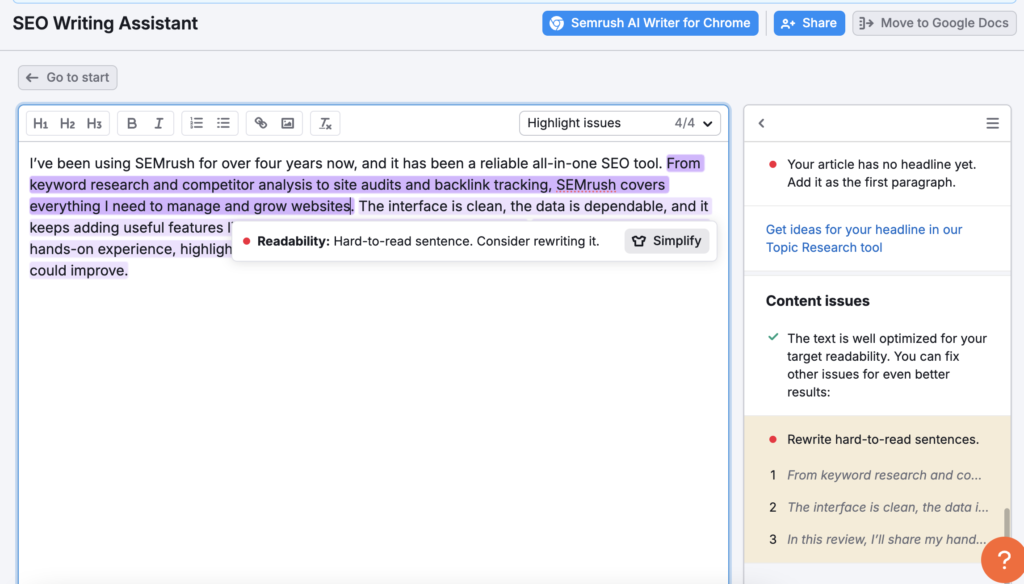Click the SEO Writing Assistant title
This screenshot has width=1024, height=584.
105,24
